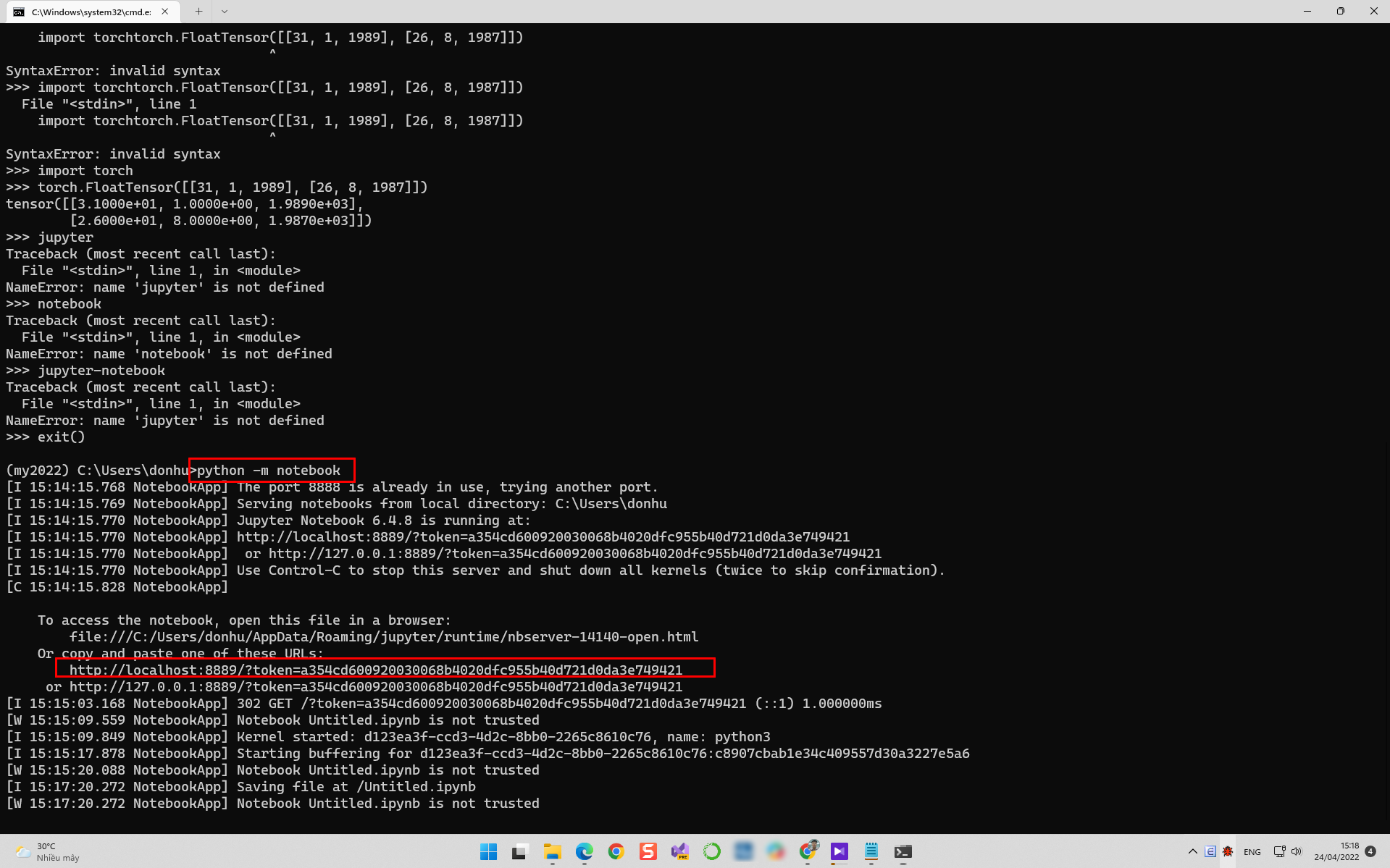Launch Google Chrome from the taskbar
The width and height of the screenshot is (1390, 868).
point(616,851)
